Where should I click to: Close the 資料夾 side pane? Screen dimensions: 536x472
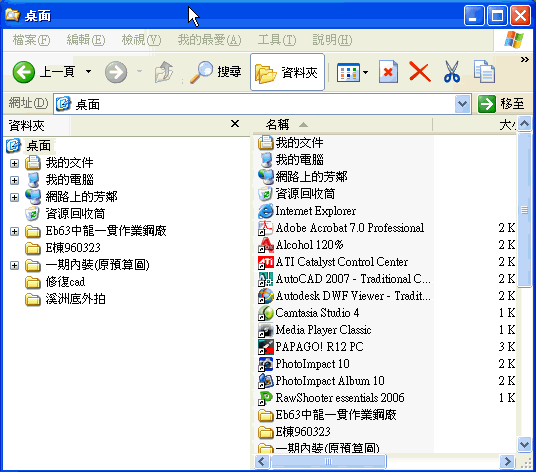point(235,124)
